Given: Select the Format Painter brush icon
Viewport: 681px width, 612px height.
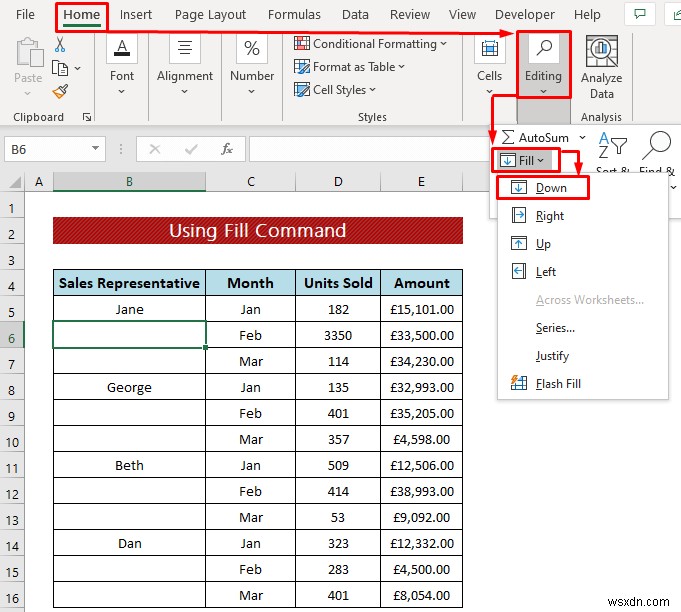Looking at the screenshot, I should (60, 92).
